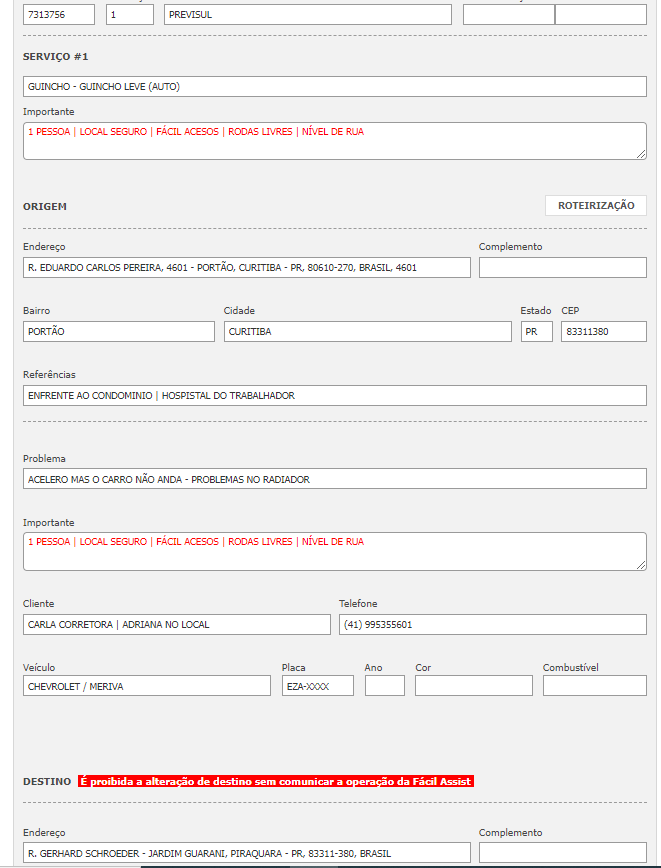Click the Estado field showing PR
661x868 pixels.
pyautogui.click(x=536, y=331)
